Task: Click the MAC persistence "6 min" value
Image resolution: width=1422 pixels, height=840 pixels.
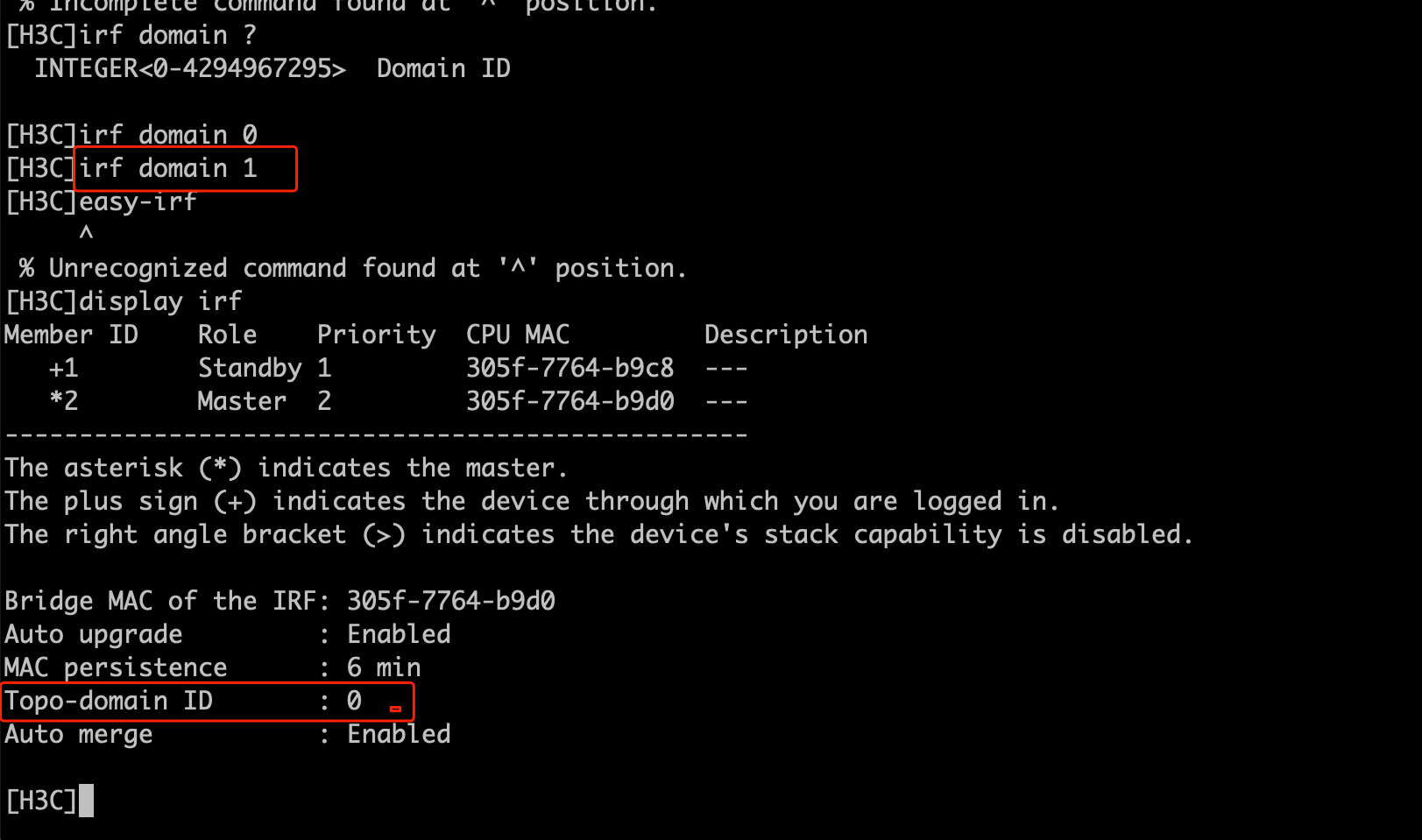Action: click(384, 667)
